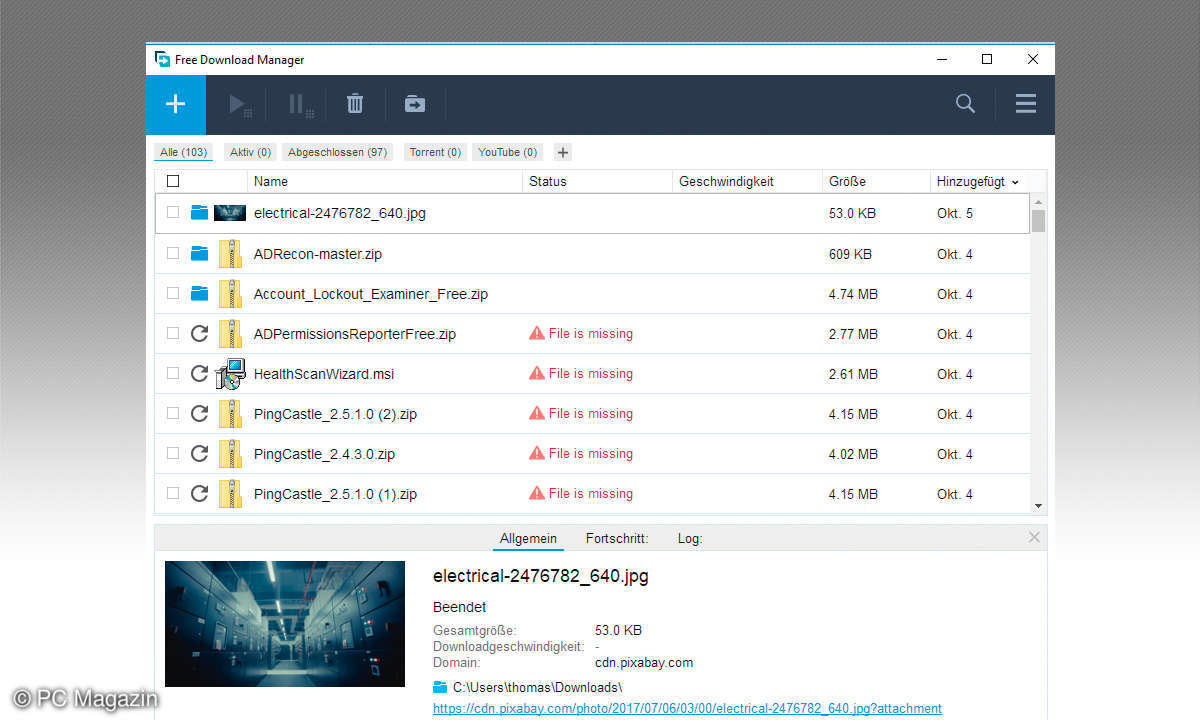1200x720 pixels.
Task: Click the electrical image preview thumbnail
Action: [x=285, y=624]
